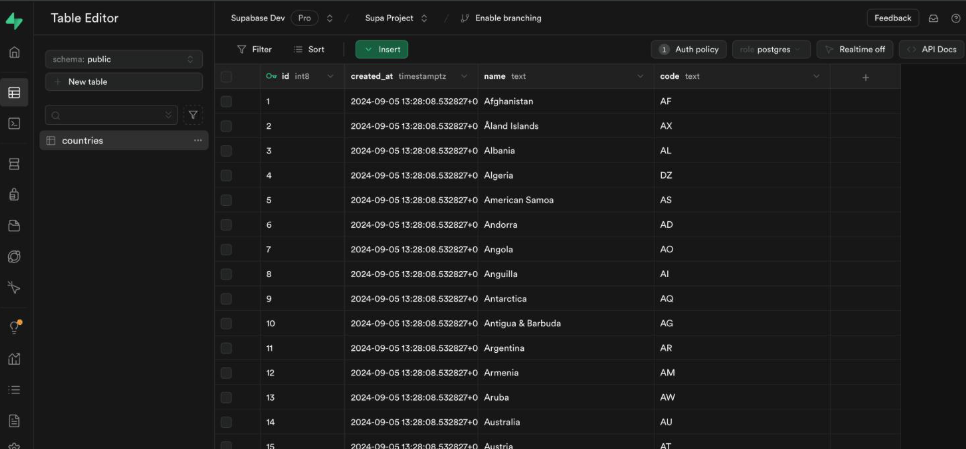Open the schema public dropdown
The height and width of the screenshot is (449, 966).
[x=124, y=59]
